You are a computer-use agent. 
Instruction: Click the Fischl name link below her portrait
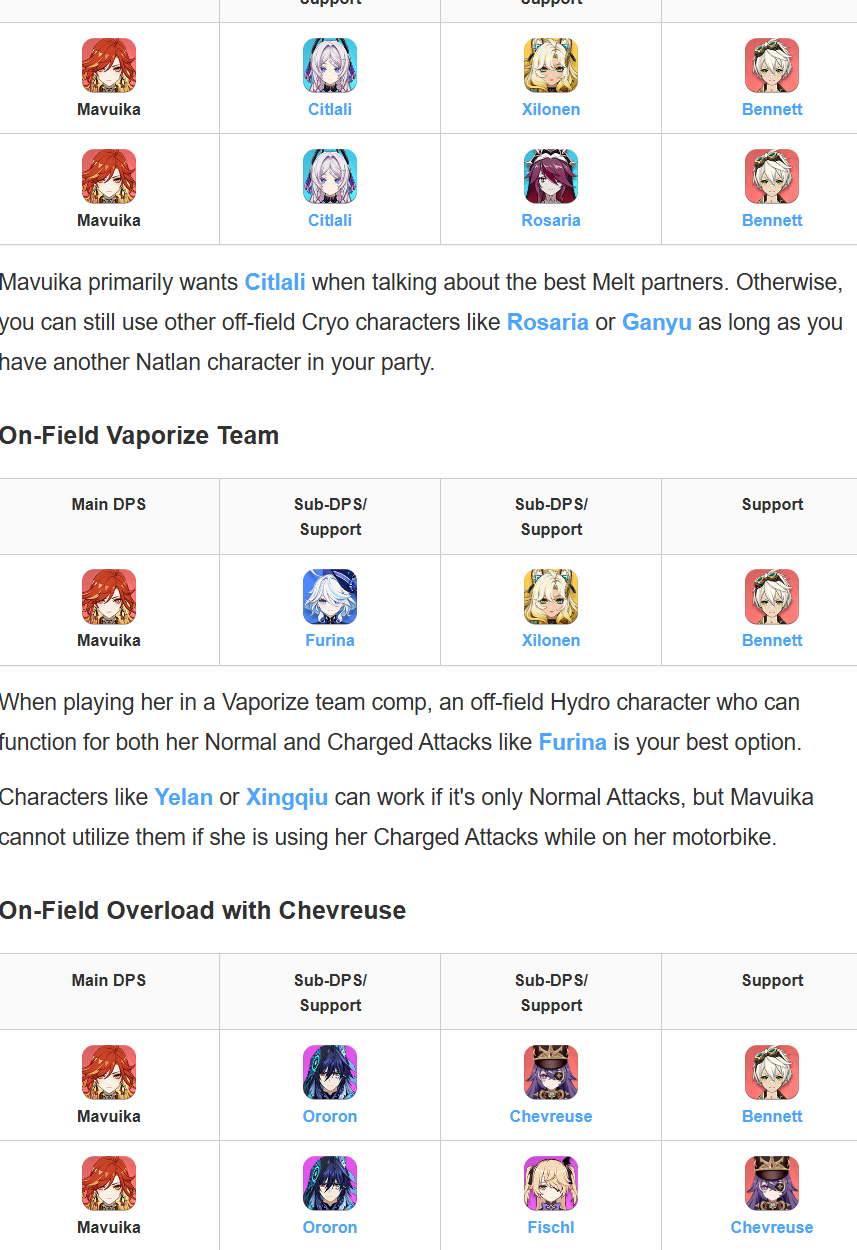tap(551, 1227)
